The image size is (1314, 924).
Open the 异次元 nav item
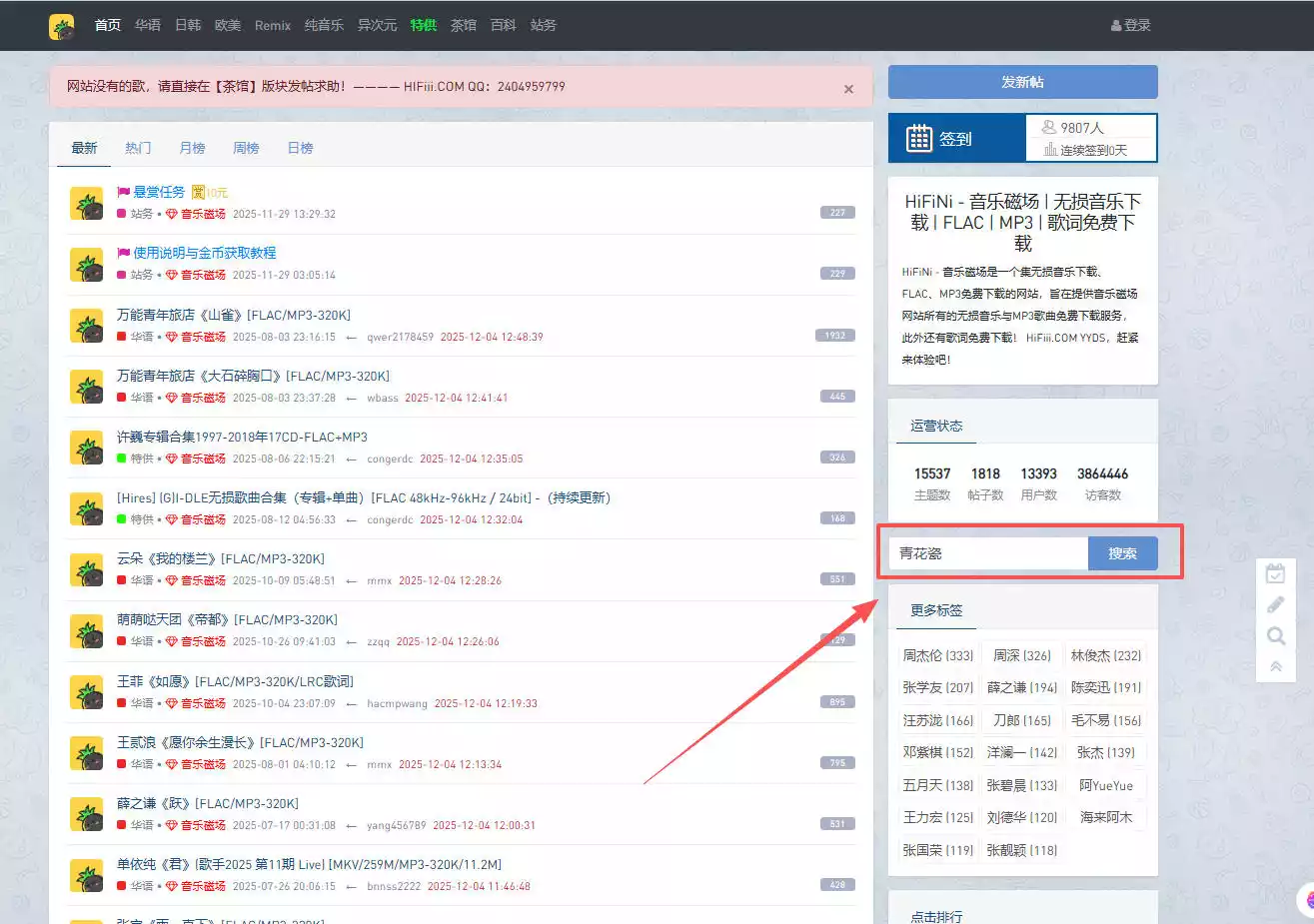[x=378, y=25]
